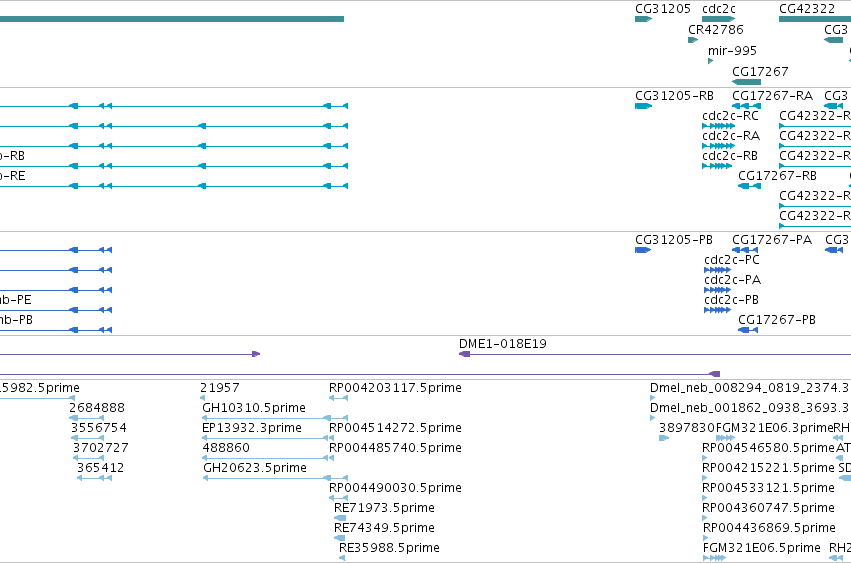Open the CG42322 gene label

[807, 9]
